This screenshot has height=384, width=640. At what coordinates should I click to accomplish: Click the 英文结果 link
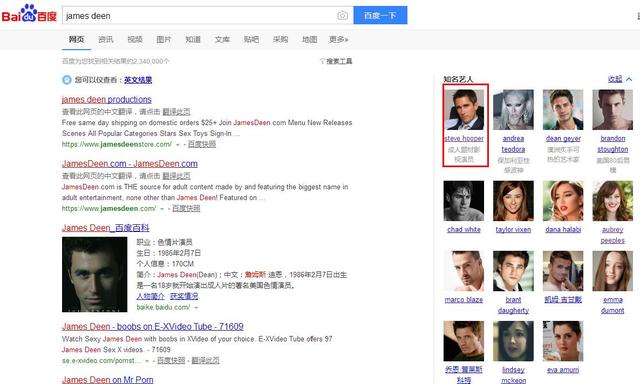coord(138,80)
